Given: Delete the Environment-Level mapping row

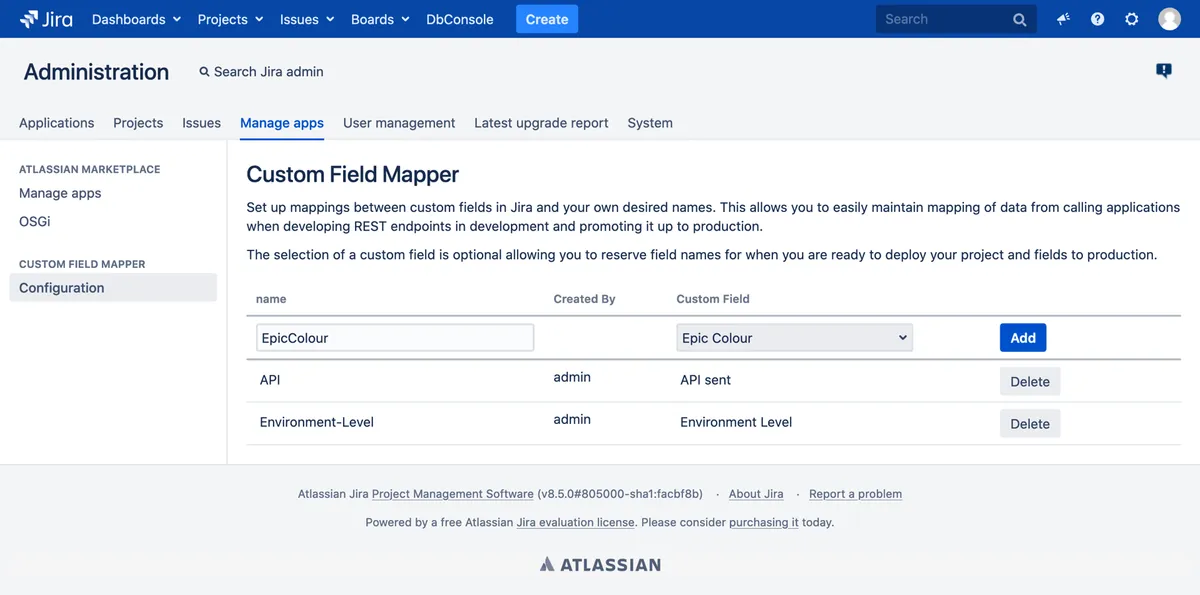Looking at the screenshot, I should [1030, 424].
